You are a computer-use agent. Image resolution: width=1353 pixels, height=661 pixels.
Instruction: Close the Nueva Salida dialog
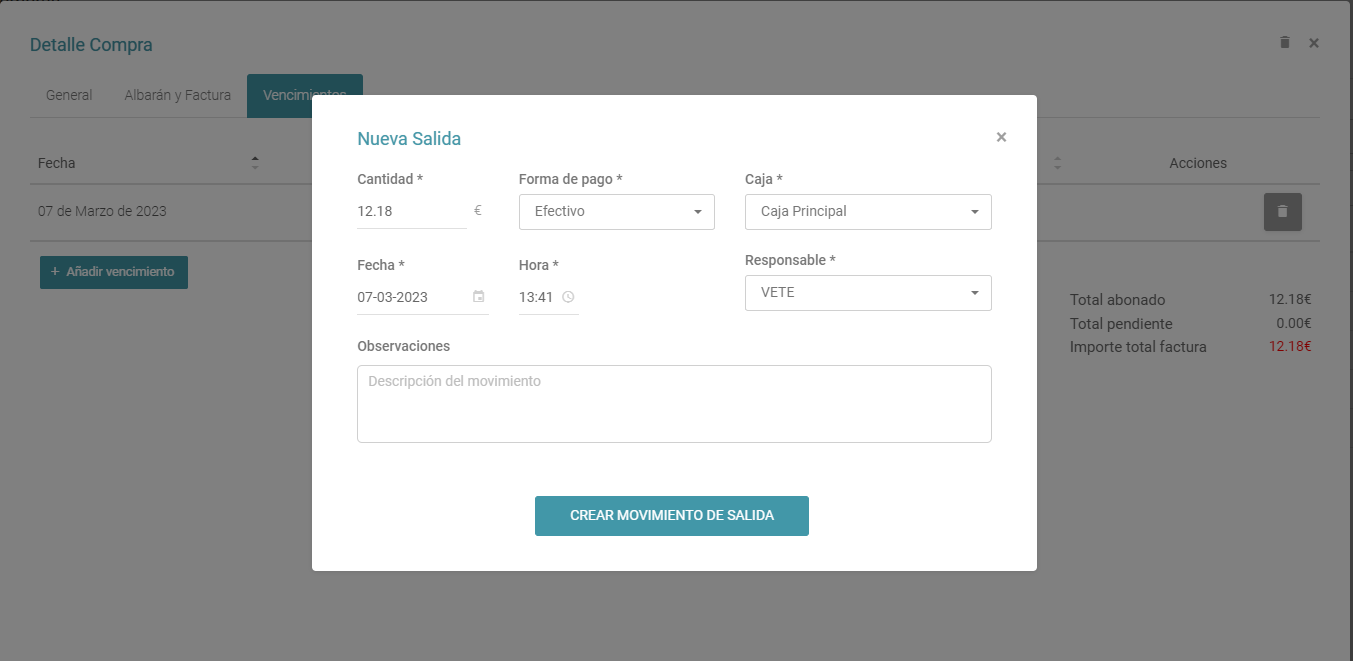(x=1001, y=138)
